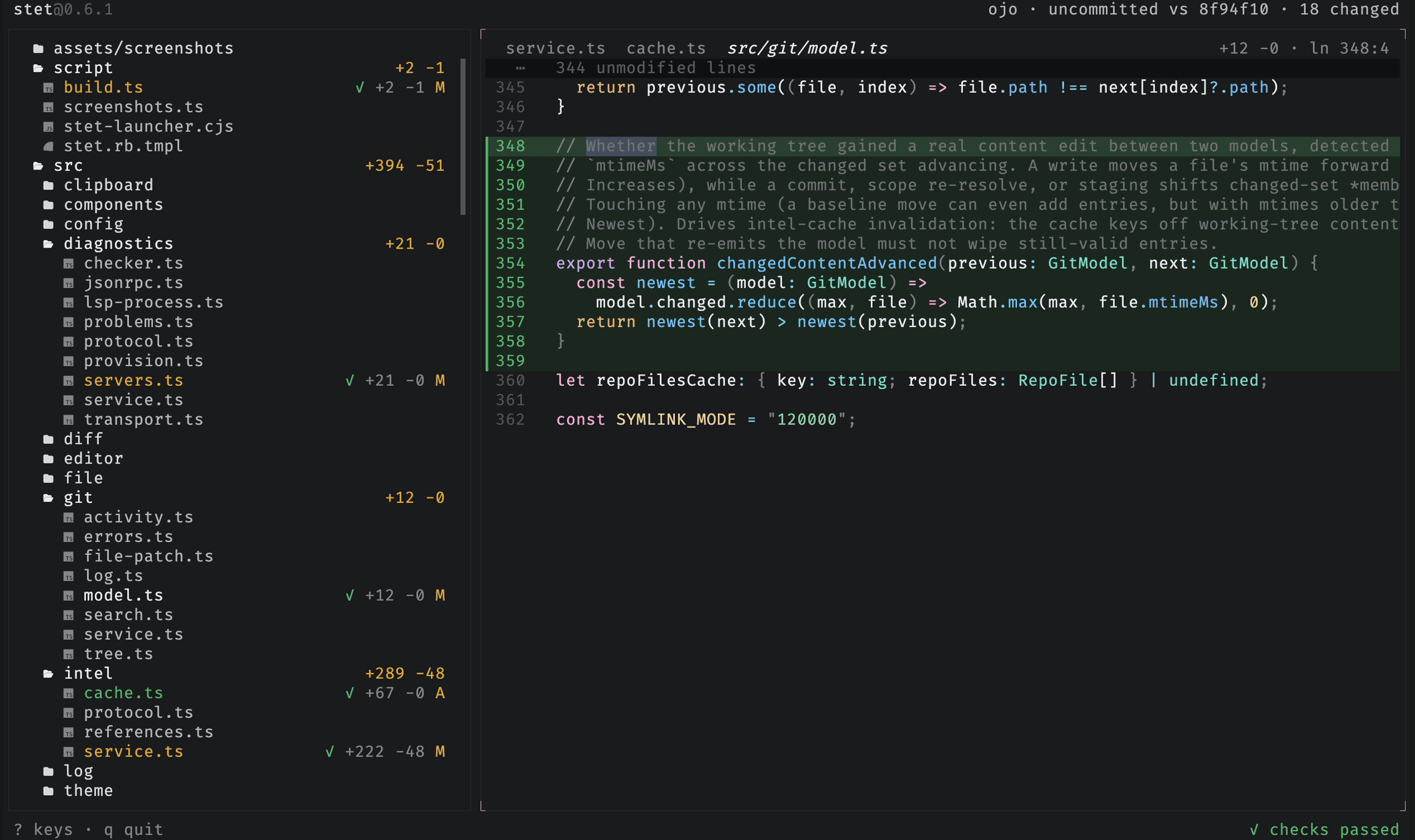Open build.ts in the file tree
This screenshot has width=1415, height=840.
click(103, 88)
